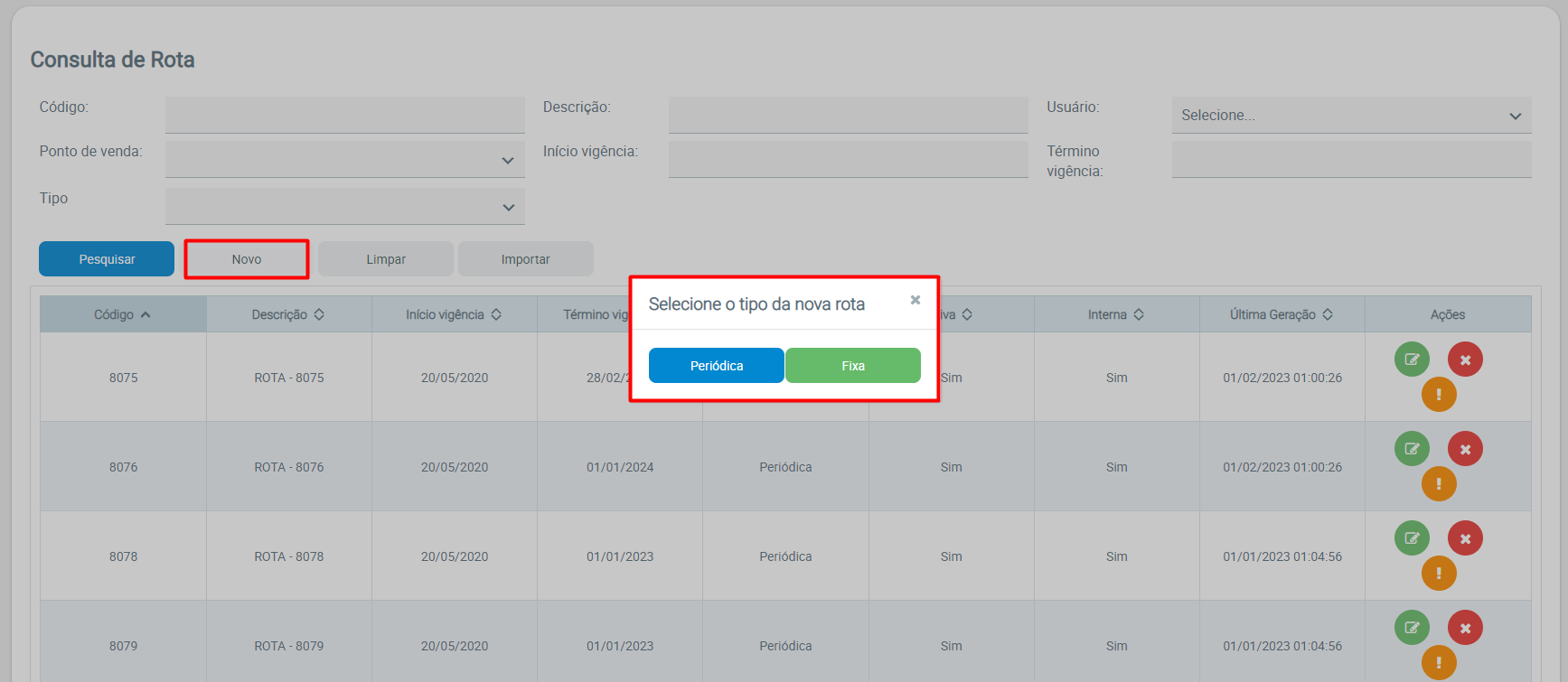Edit route 8078 using green icon

pos(1412,538)
